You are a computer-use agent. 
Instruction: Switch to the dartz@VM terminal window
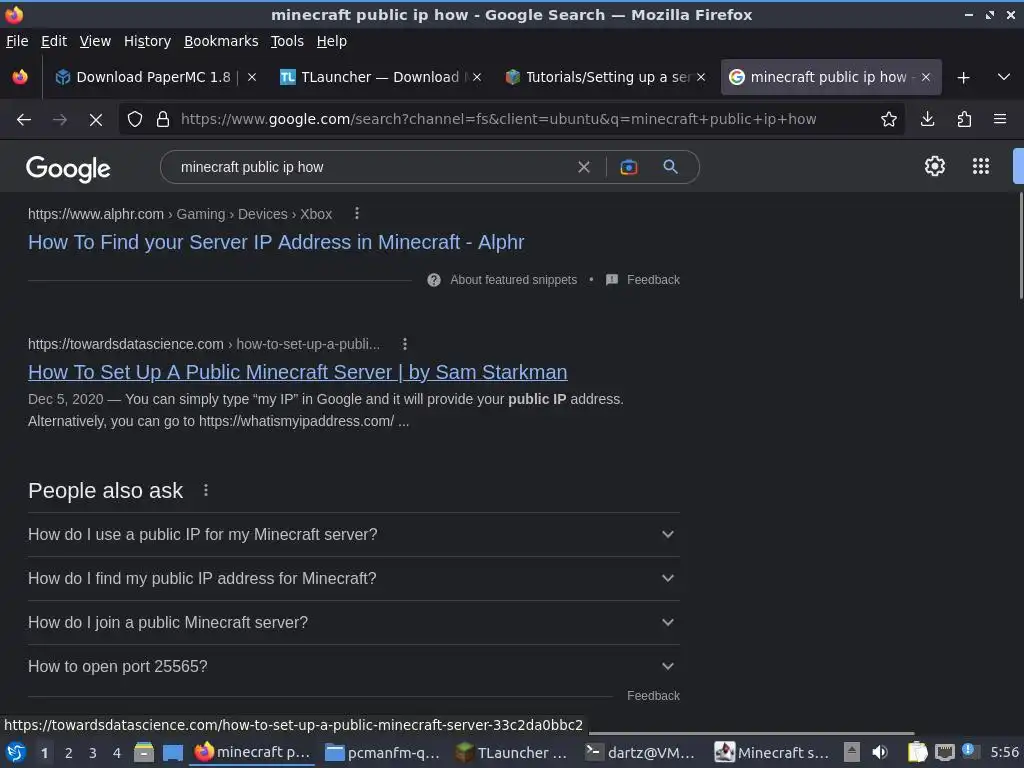pyautogui.click(x=641, y=752)
